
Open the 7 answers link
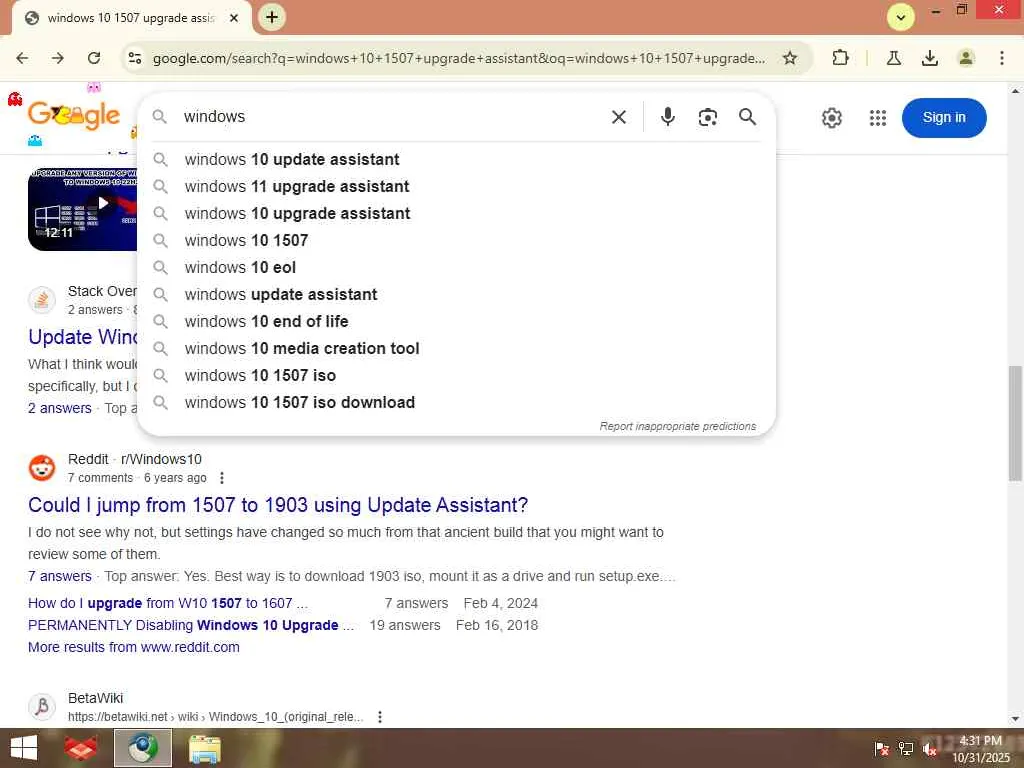click(59, 576)
